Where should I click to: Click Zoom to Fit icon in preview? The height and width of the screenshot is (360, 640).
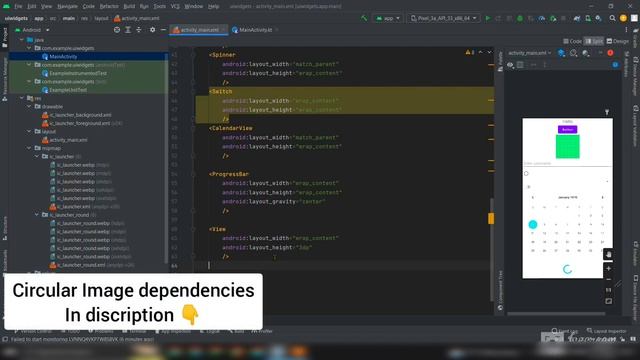[x=609, y=301]
